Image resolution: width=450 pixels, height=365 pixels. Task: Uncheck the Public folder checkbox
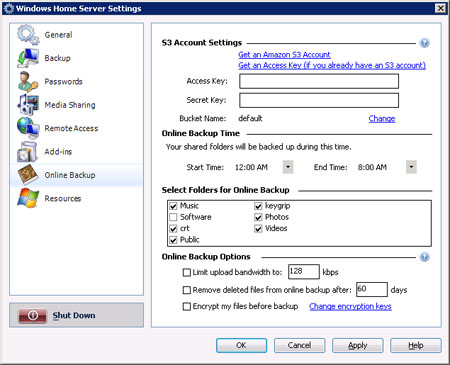[x=173, y=240]
